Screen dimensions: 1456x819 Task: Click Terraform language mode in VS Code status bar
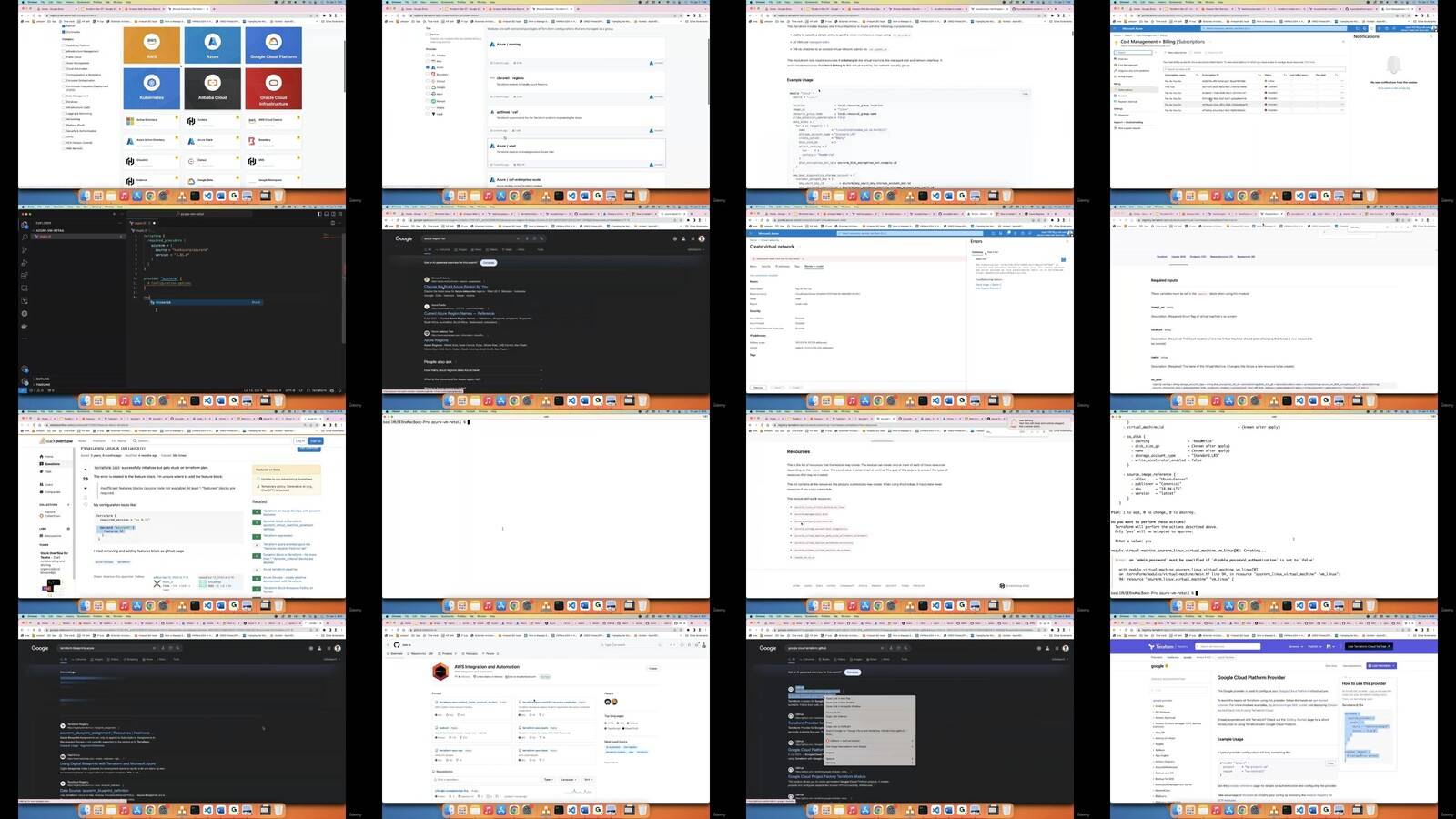318,389
